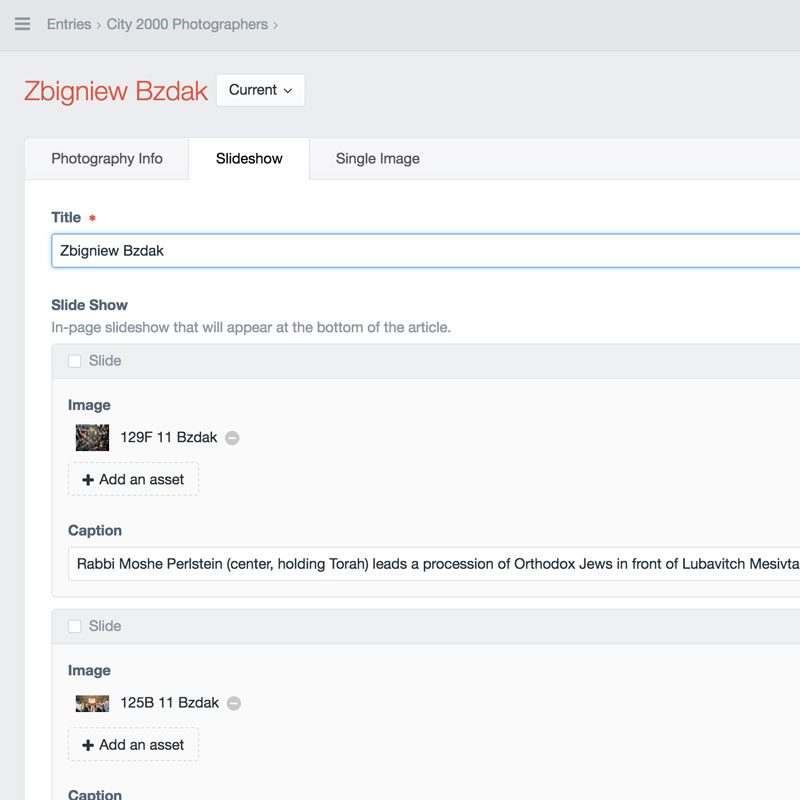
Task: Open the City 2000 Photographers breadcrumb
Action: point(187,24)
